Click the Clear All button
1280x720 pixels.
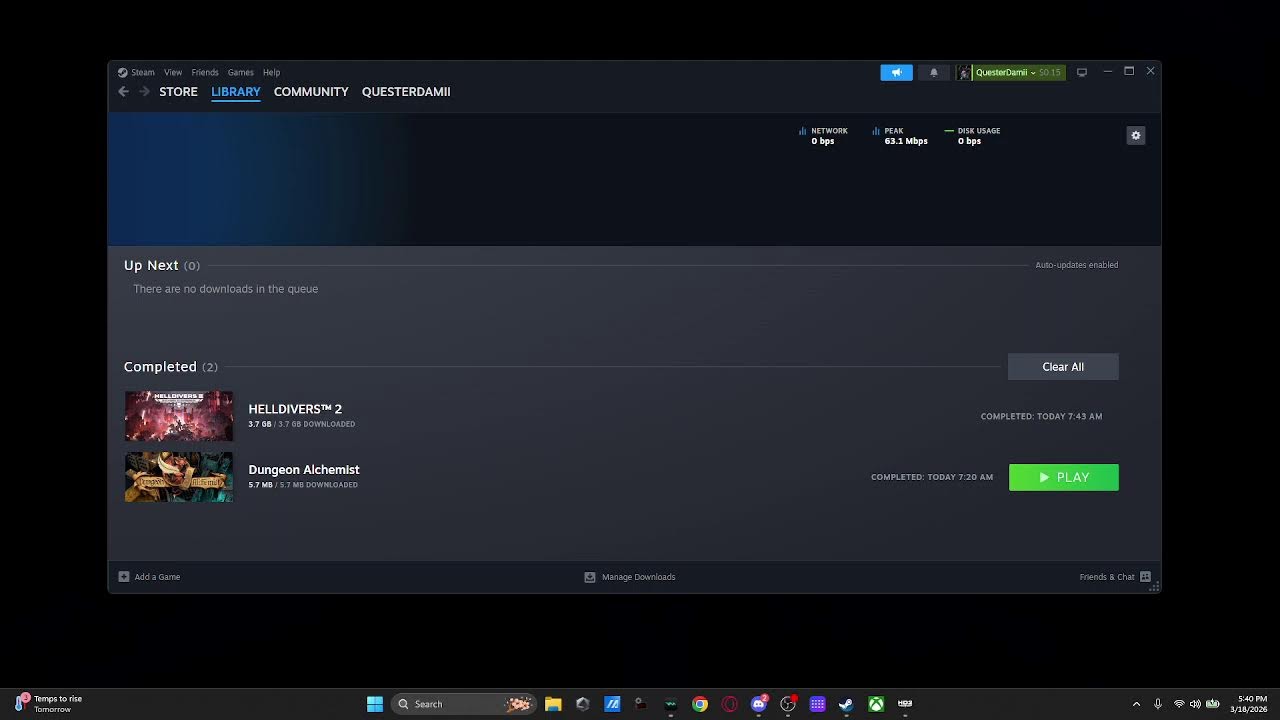[x=1063, y=367]
